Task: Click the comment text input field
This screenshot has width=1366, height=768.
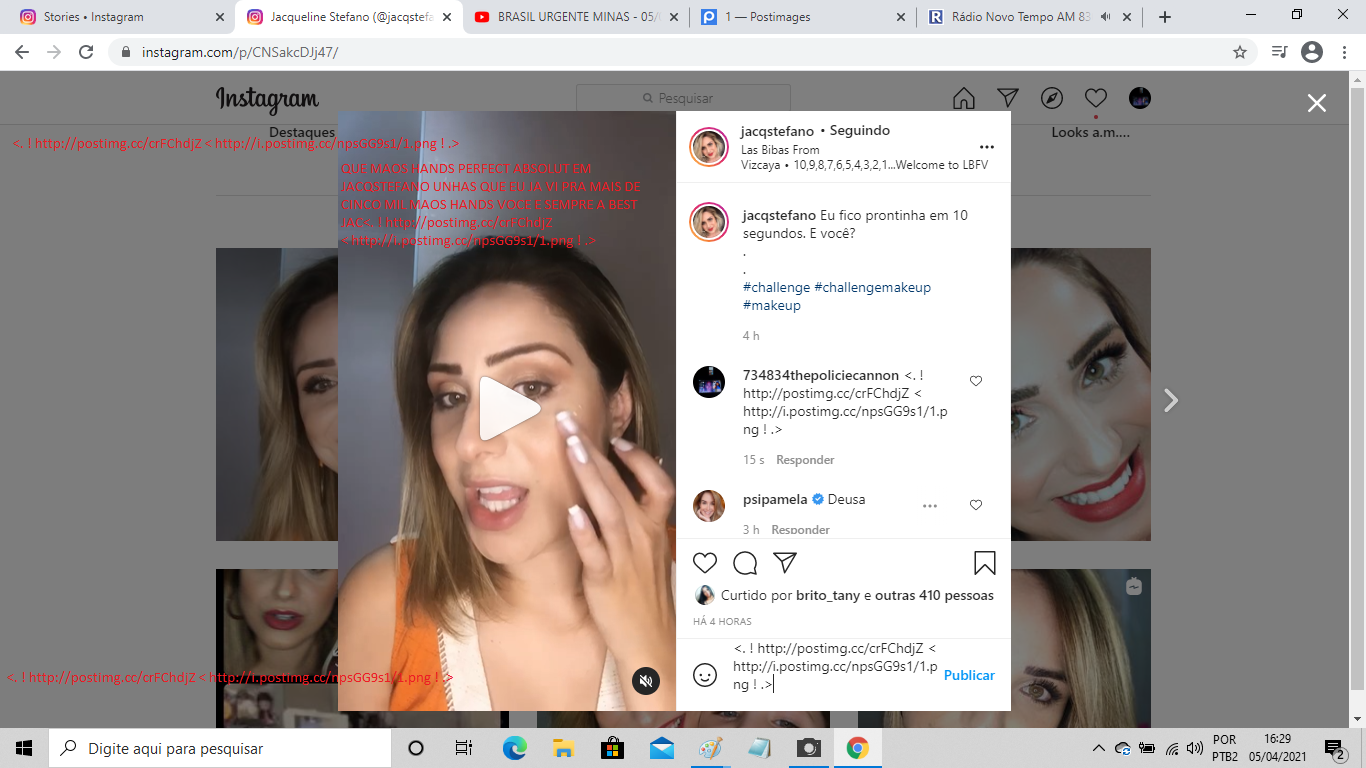Action: pyautogui.click(x=834, y=666)
